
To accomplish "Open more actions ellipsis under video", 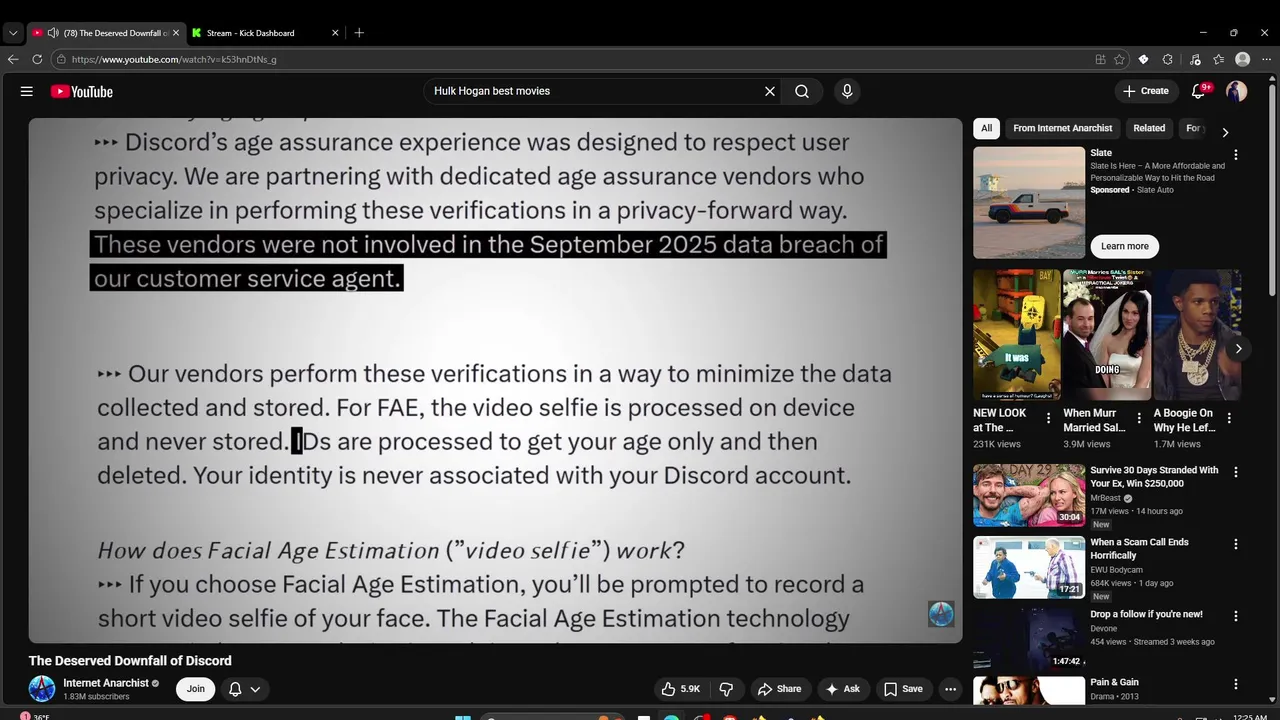I will [x=951, y=689].
